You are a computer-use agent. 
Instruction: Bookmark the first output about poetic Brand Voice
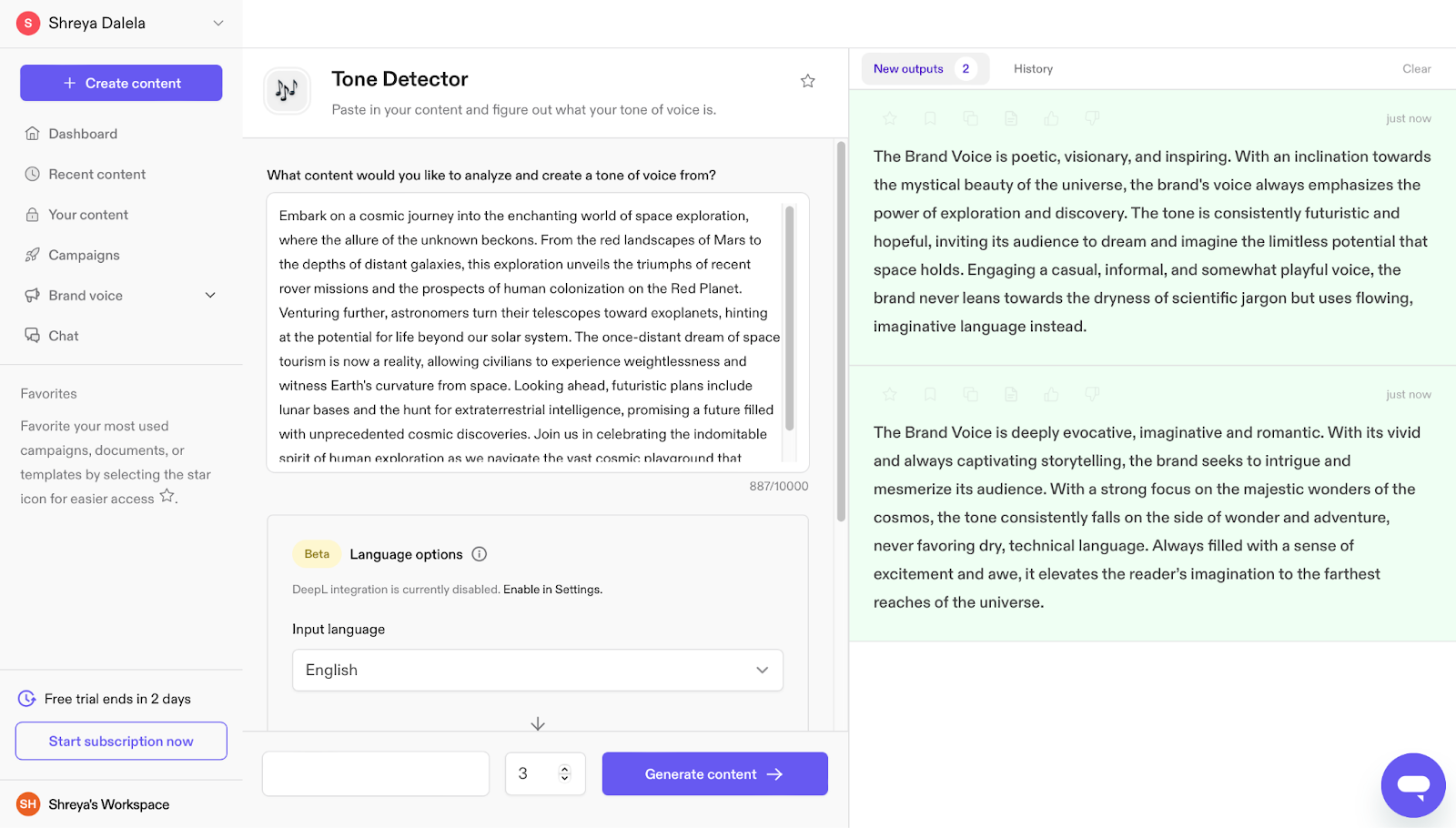click(x=930, y=118)
